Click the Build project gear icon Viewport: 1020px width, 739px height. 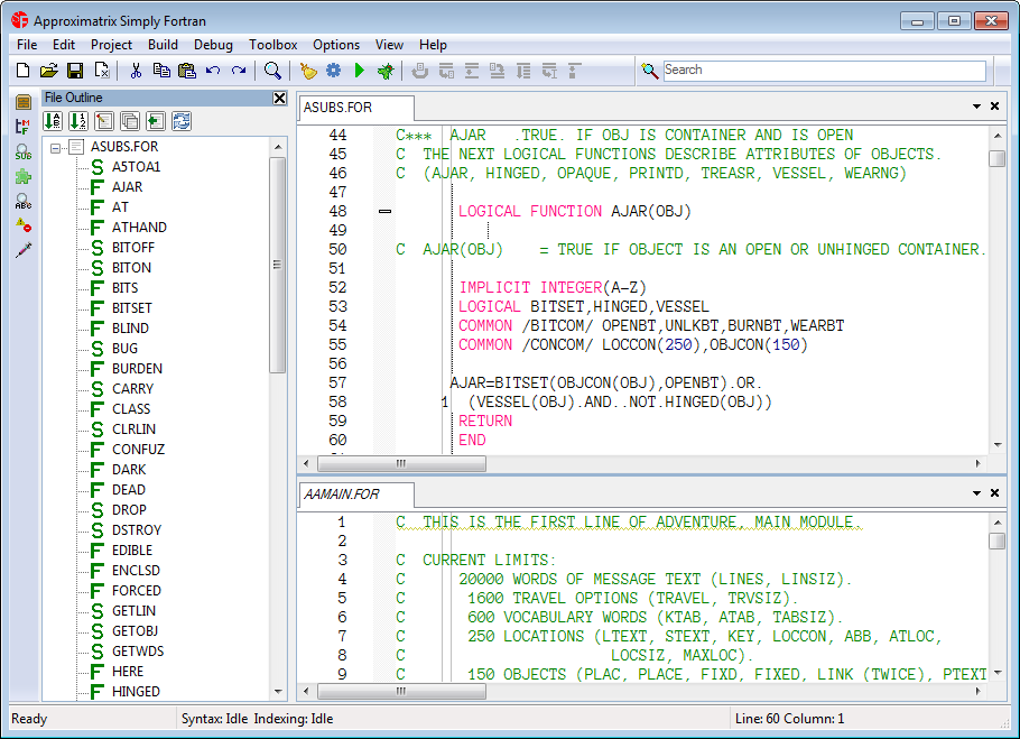click(334, 70)
